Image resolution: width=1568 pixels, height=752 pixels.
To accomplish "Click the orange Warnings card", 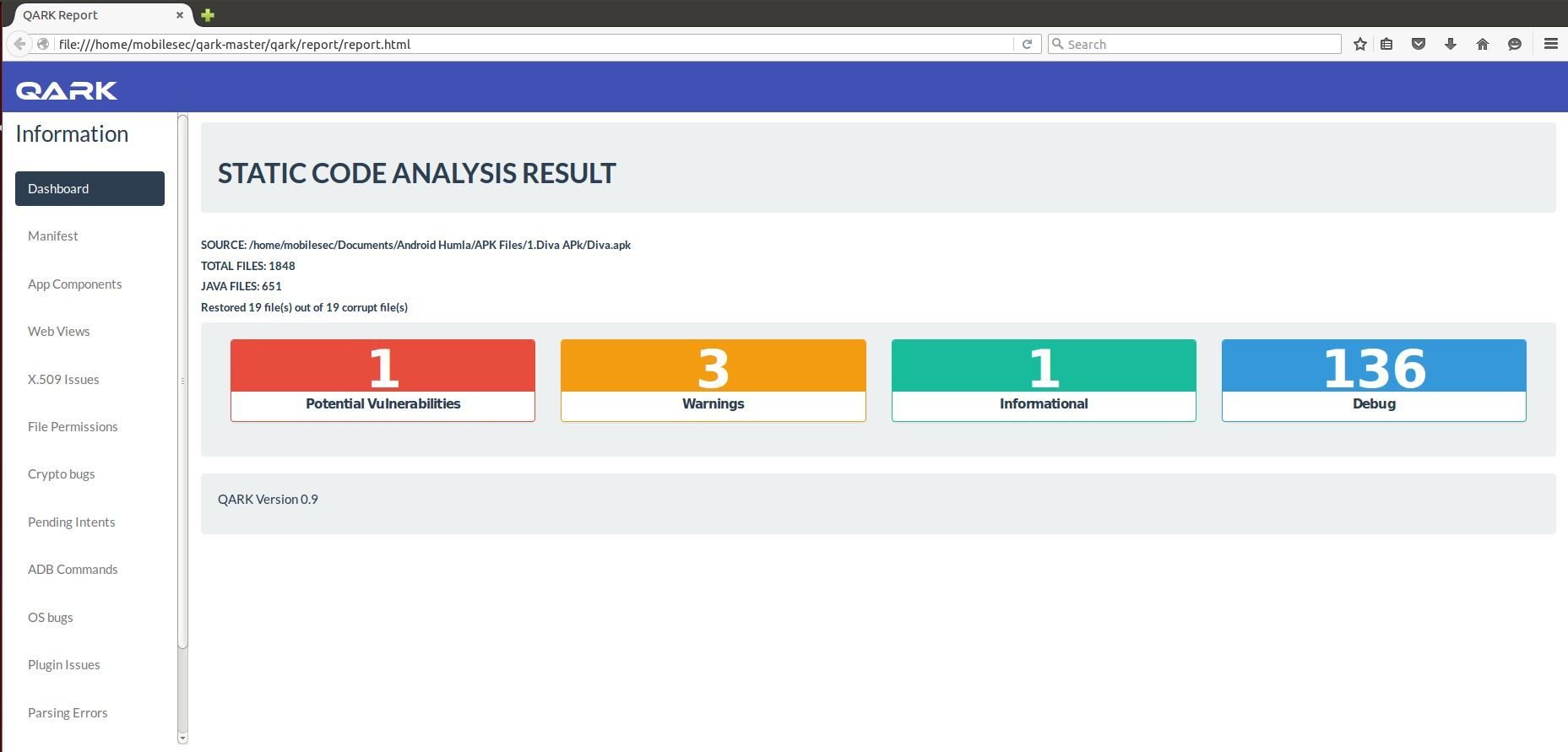I will pos(713,380).
